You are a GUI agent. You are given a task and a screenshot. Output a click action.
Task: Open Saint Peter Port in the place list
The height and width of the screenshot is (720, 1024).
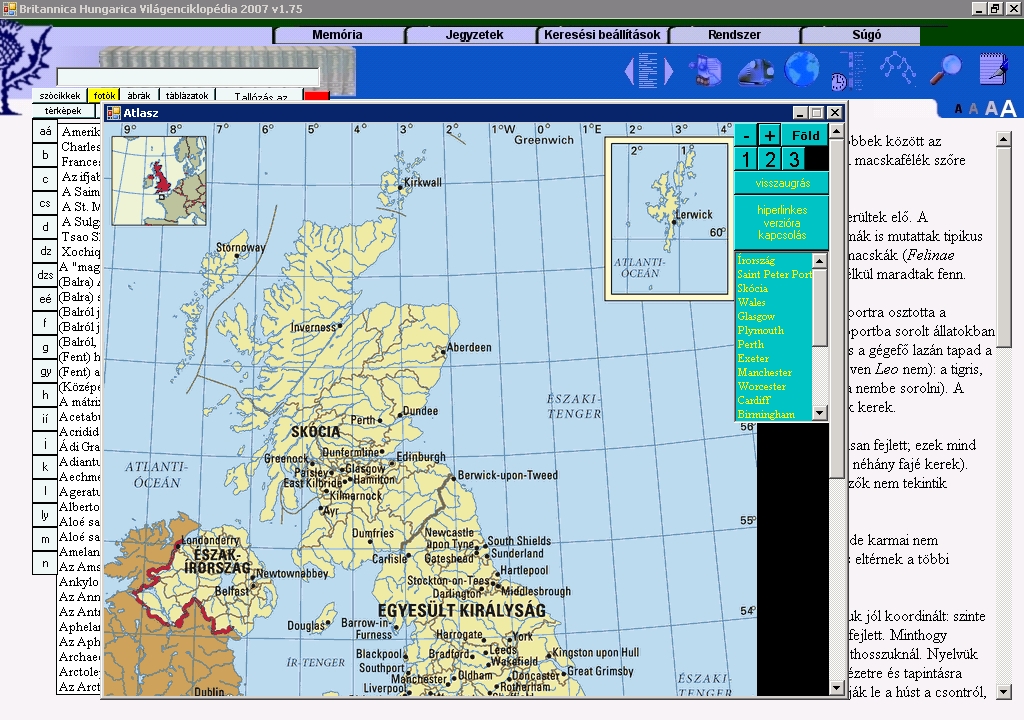[775, 274]
